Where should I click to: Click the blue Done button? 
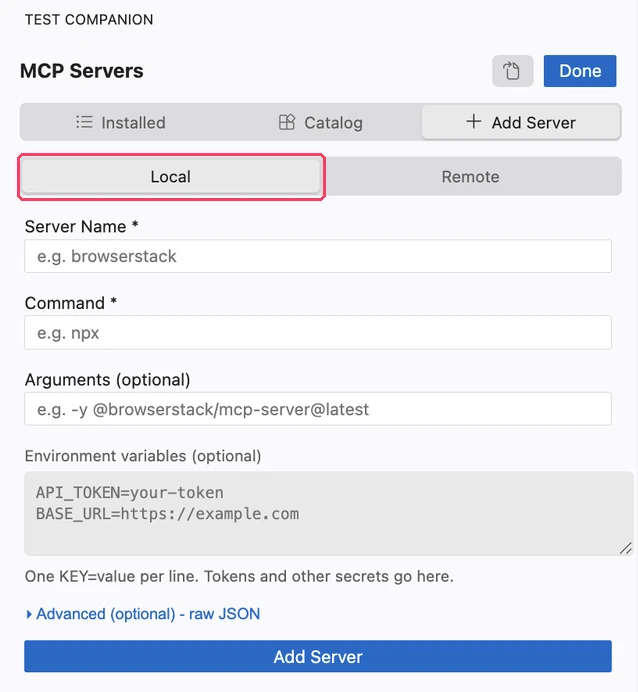coord(580,71)
